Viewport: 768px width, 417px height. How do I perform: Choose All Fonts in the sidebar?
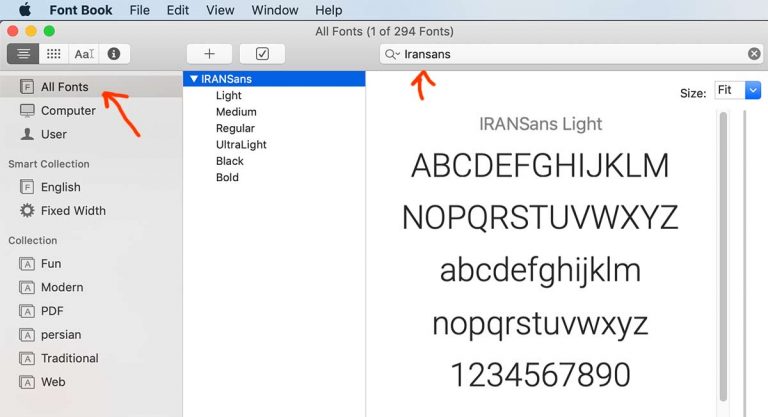64,87
